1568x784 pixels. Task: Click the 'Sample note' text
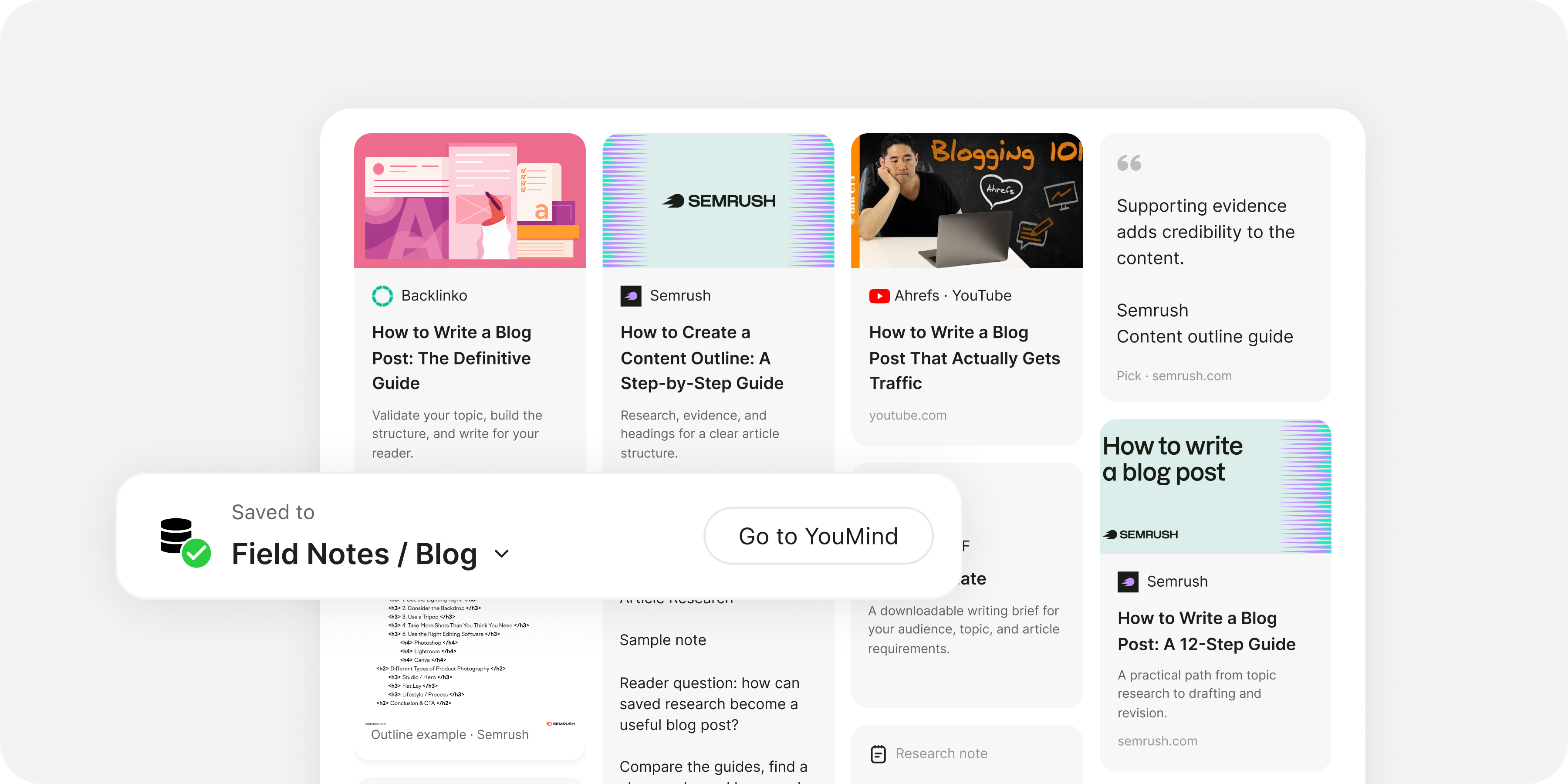click(663, 640)
